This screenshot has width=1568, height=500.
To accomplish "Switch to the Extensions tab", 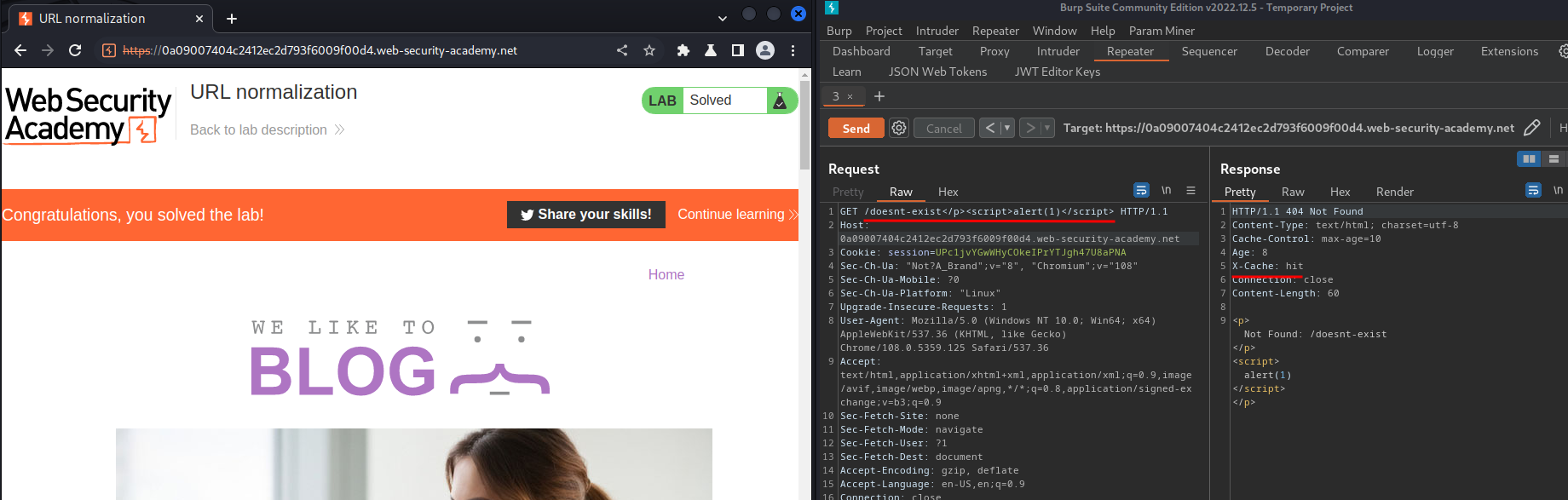I will click(x=1509, y=51).
